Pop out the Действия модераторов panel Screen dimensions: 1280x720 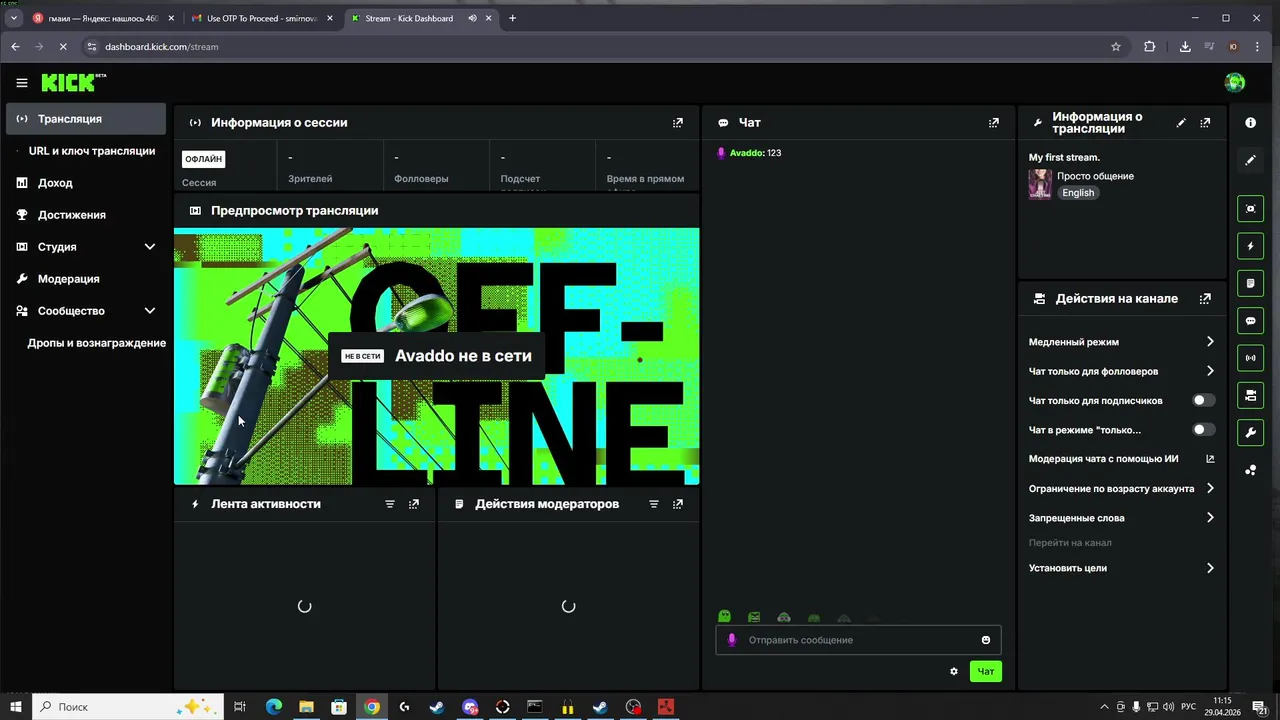tap(678, 504)
